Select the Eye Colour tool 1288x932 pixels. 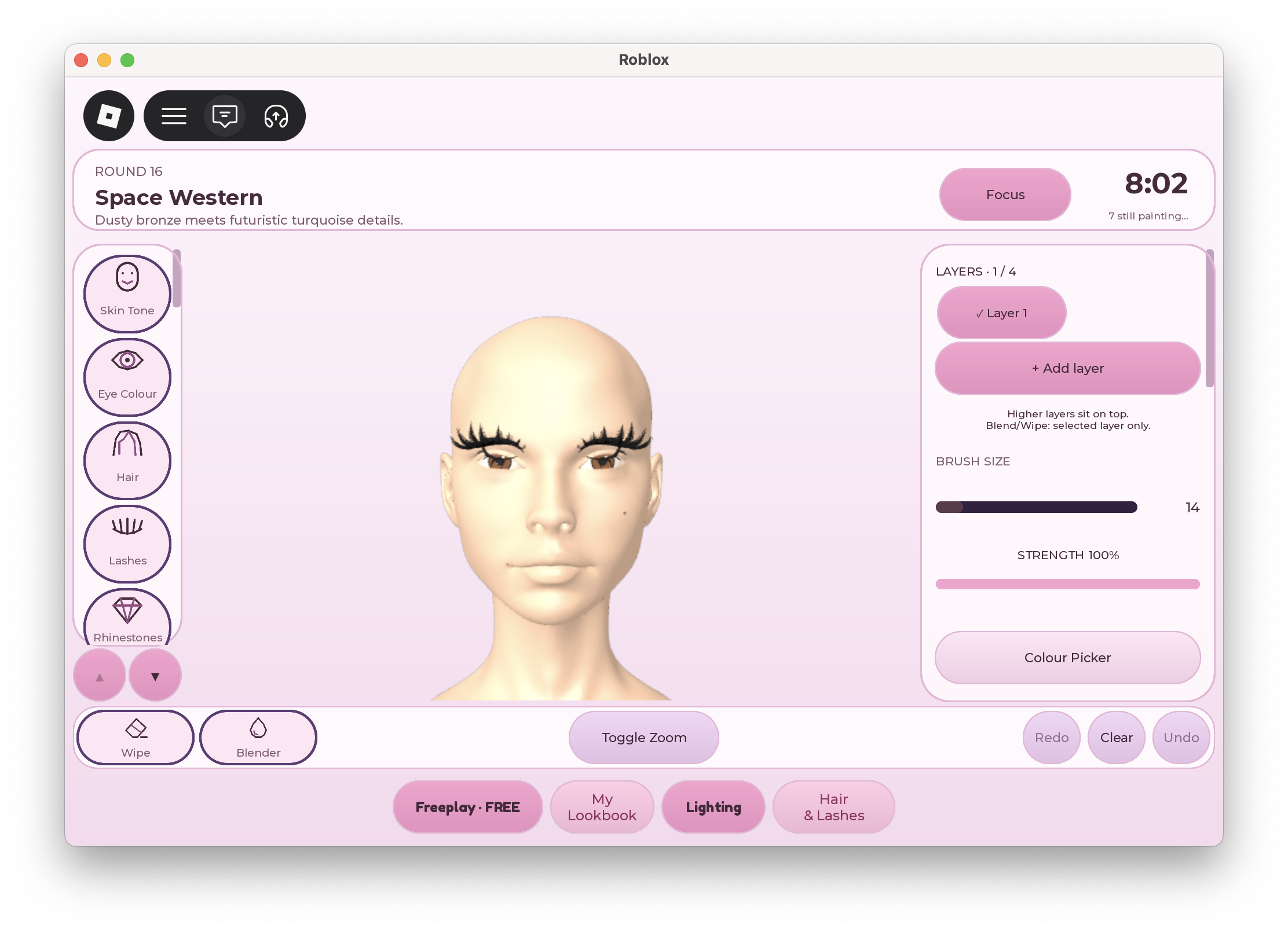pyautogui.click(x=127, y=377)
